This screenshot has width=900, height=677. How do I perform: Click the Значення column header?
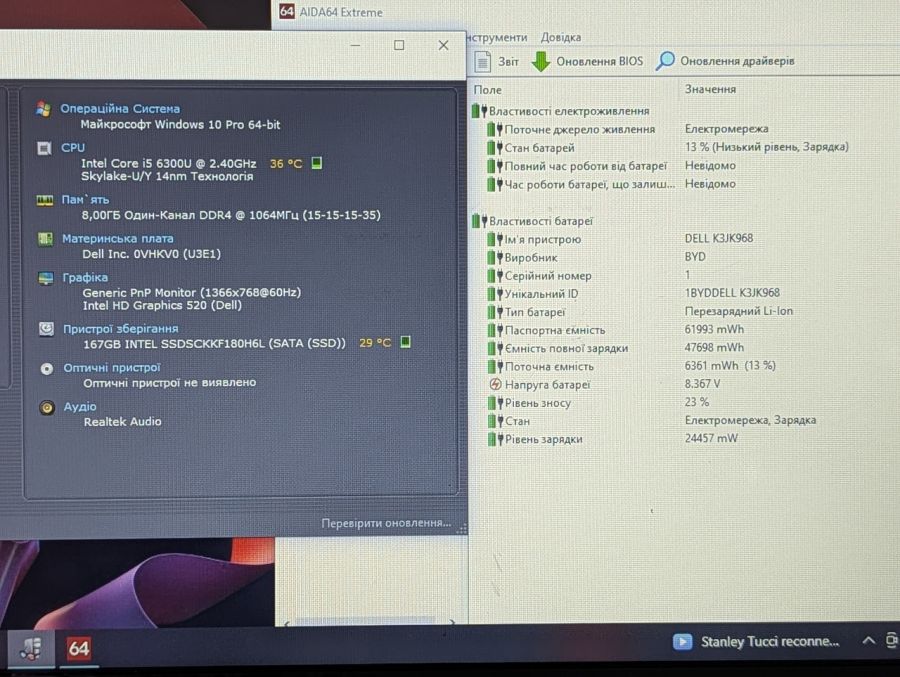pos(710,90)
